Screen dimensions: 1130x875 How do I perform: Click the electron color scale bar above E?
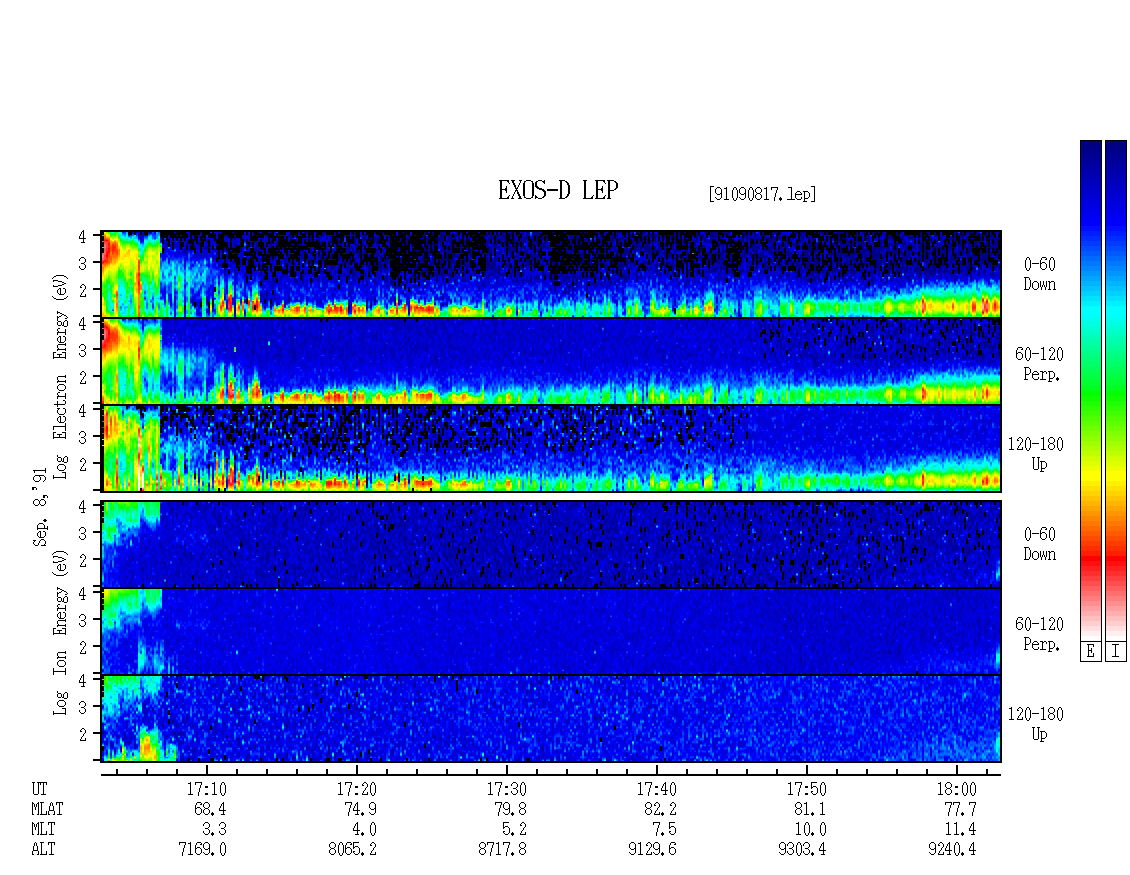coord(1090,390)
